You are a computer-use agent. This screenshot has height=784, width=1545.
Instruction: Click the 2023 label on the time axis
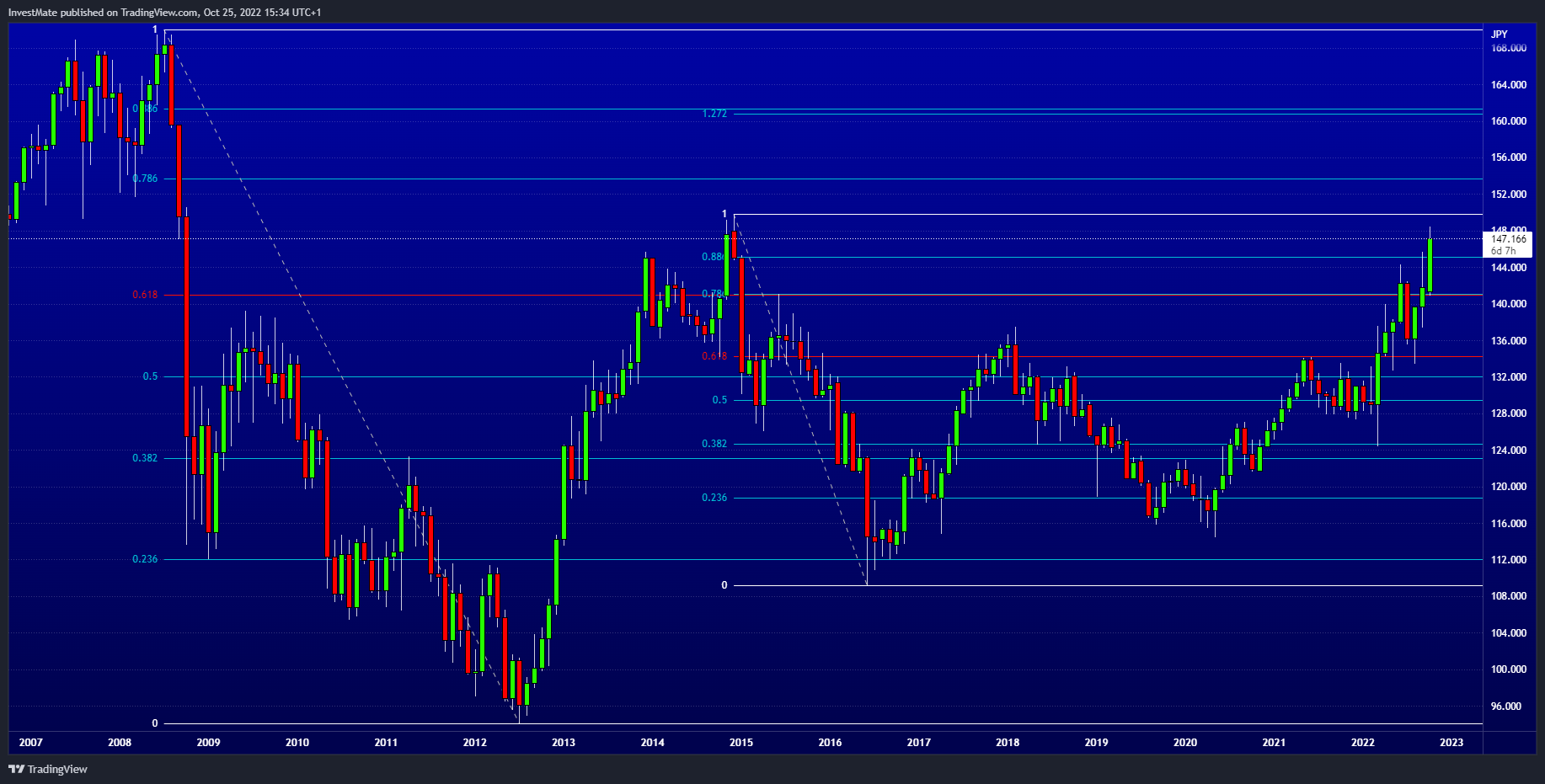point(1451,743)
